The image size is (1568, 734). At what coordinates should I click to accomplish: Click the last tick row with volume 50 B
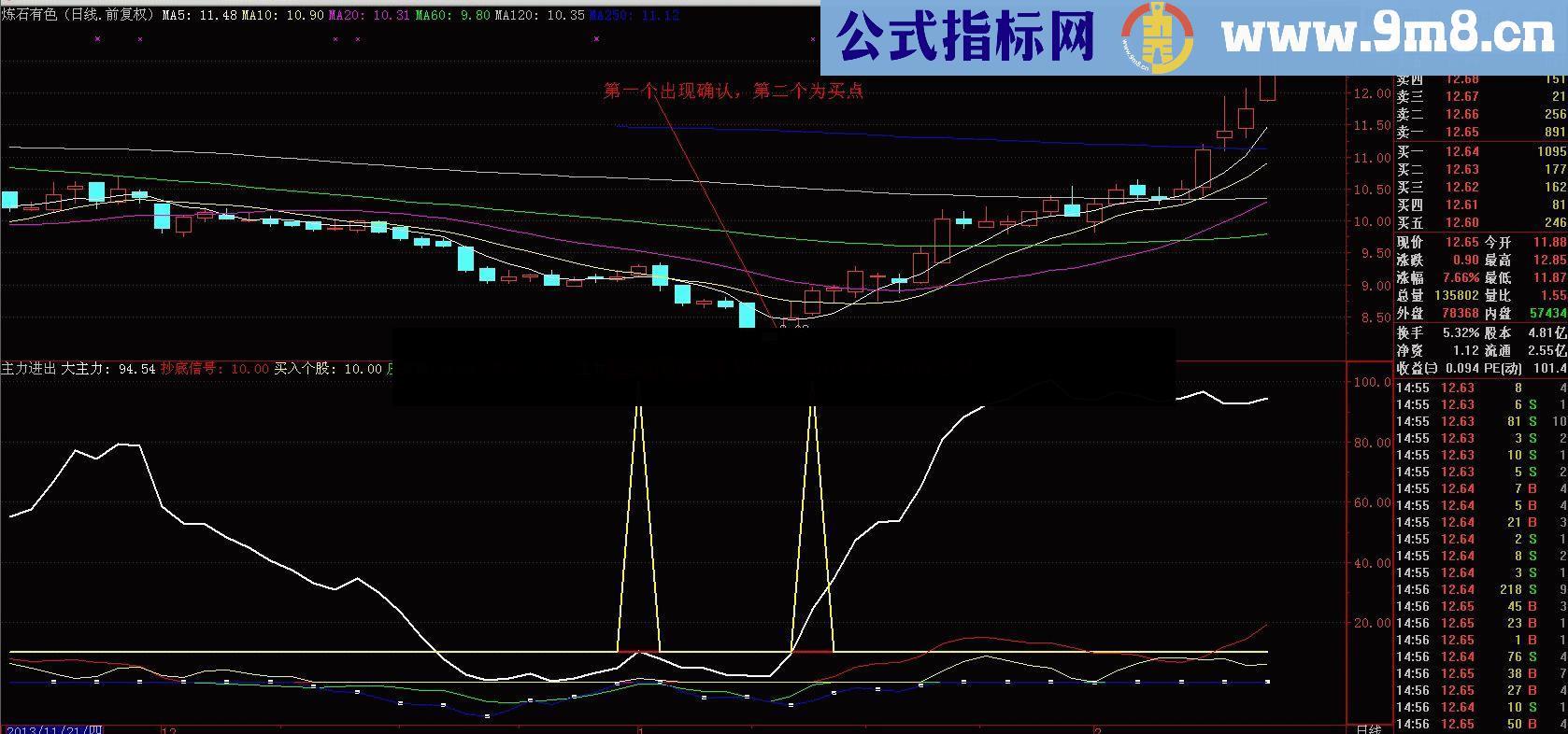[x=1481, y=724]
